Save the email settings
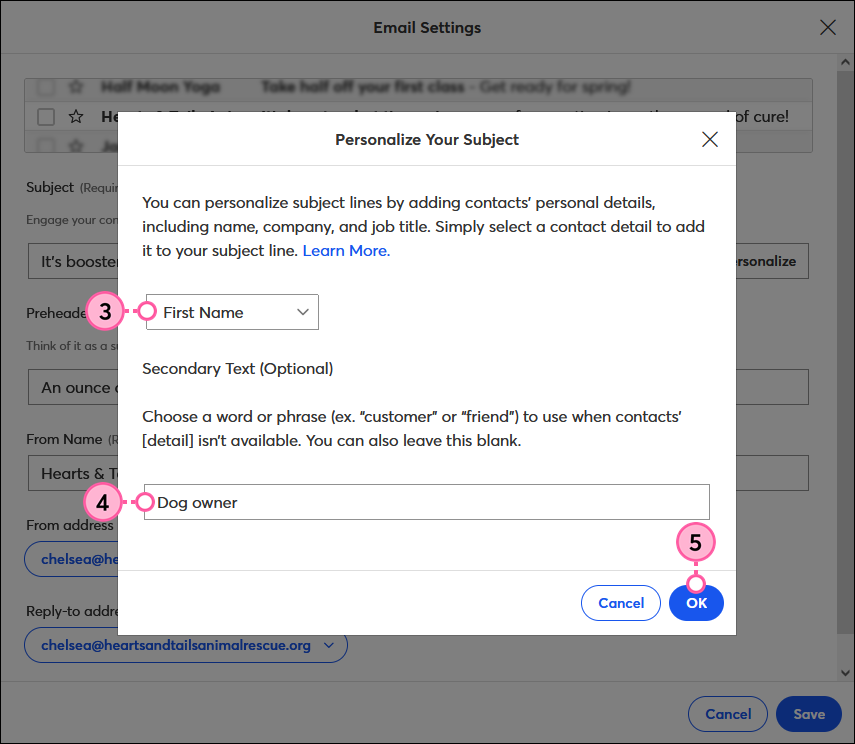The image size is (855, 744). (808, 714)
